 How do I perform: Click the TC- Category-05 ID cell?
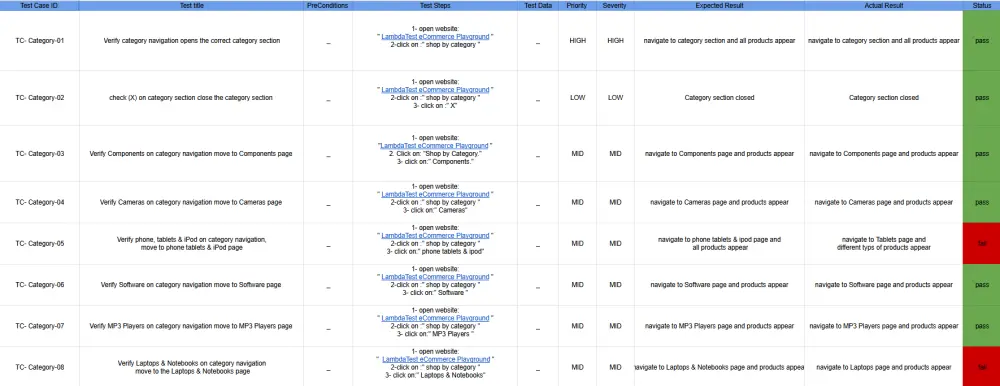(x=40, y=244)
